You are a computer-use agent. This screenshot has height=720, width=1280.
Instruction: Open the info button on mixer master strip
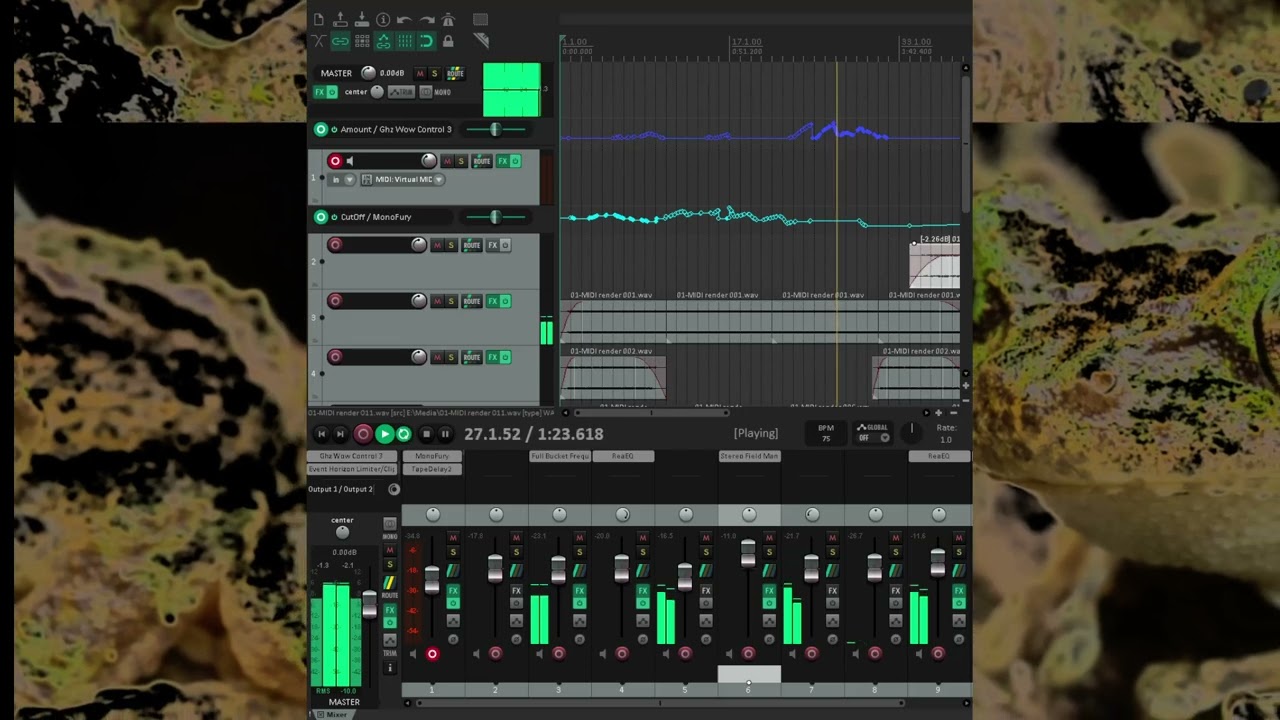coord(390,668)
